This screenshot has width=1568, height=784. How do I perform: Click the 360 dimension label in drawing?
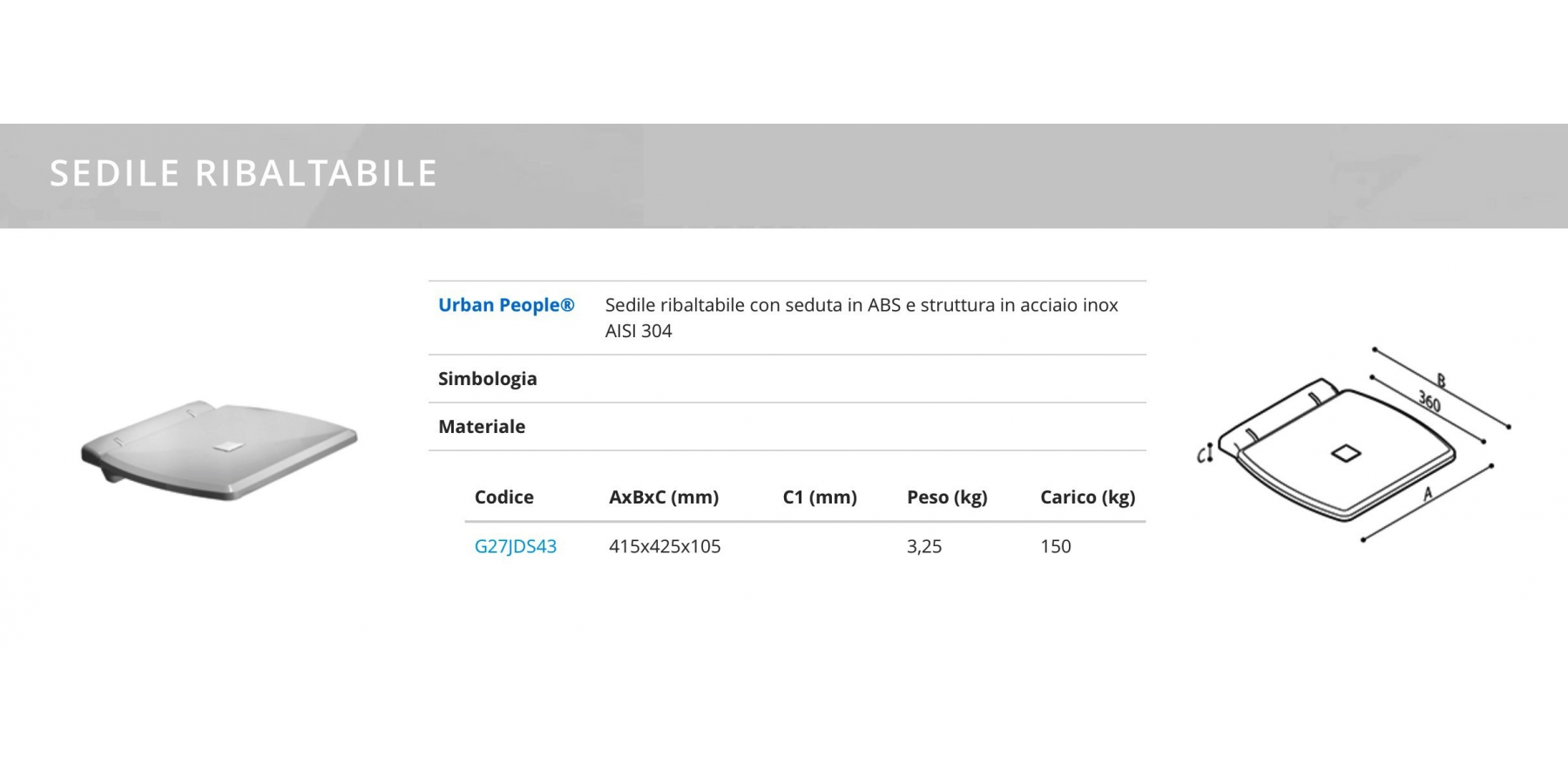pyautogui.click(x=1429, y=401)
